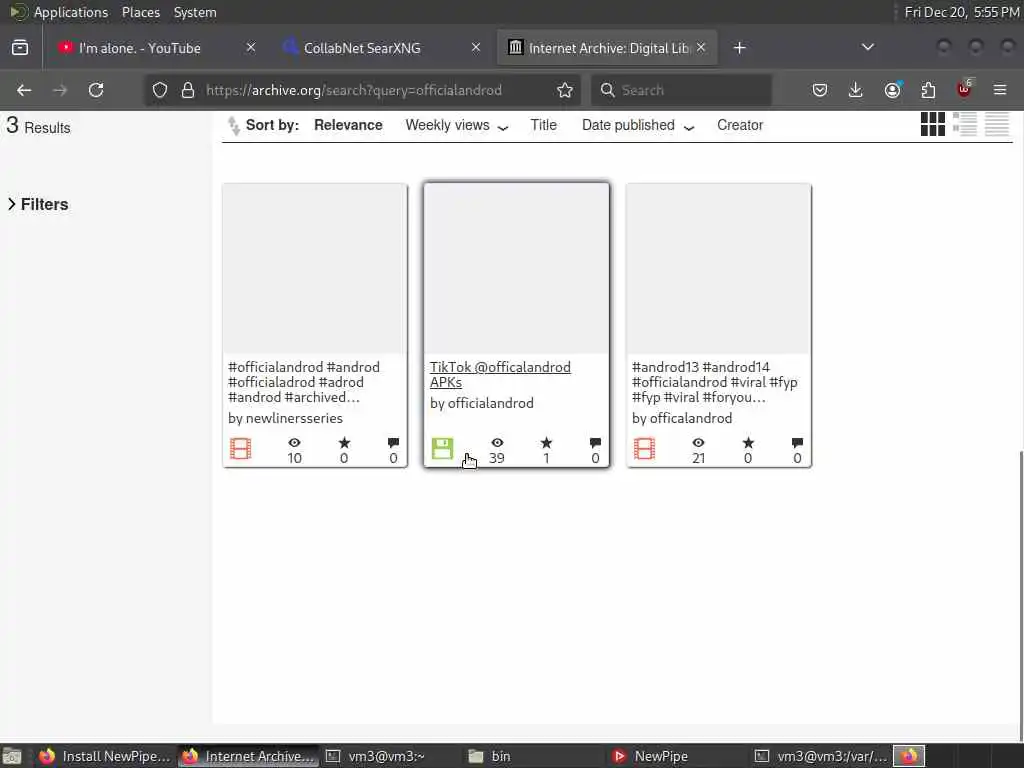List all tabs with the chevron
The height and width of the screenshot is (768, 1024).
[x=868, y=47]
